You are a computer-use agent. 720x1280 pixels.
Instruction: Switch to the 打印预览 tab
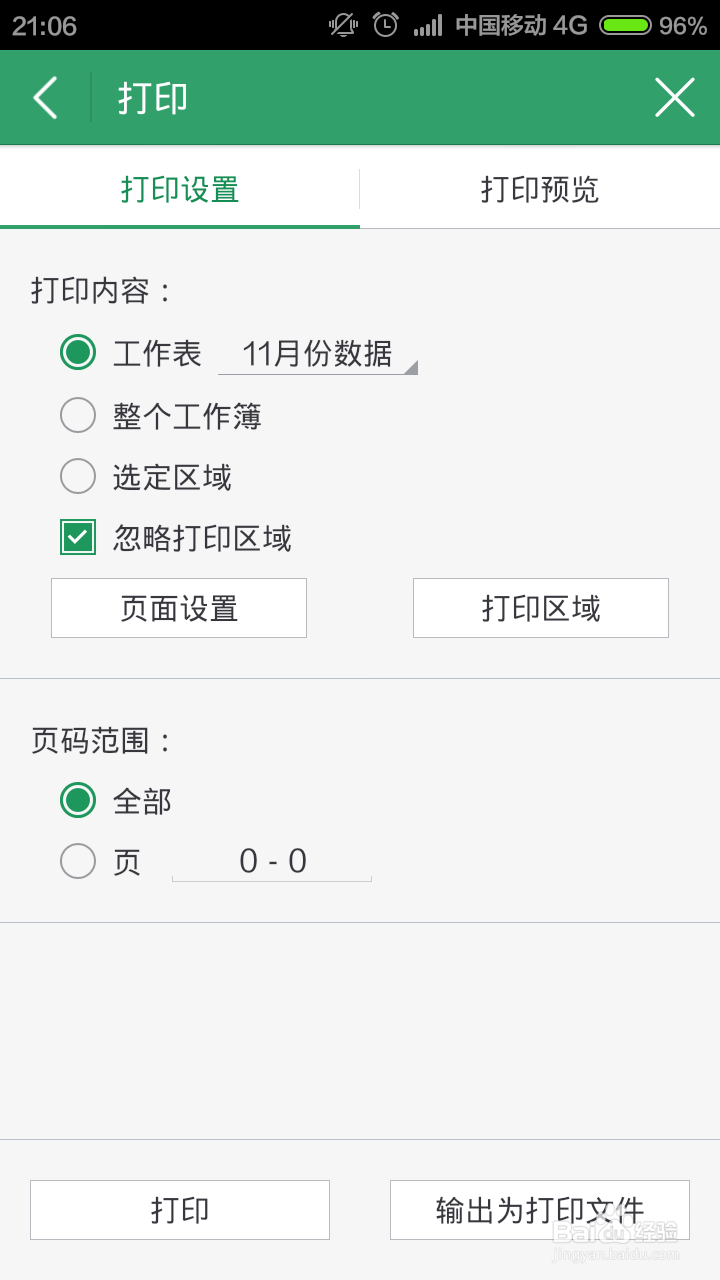[540, 189]
